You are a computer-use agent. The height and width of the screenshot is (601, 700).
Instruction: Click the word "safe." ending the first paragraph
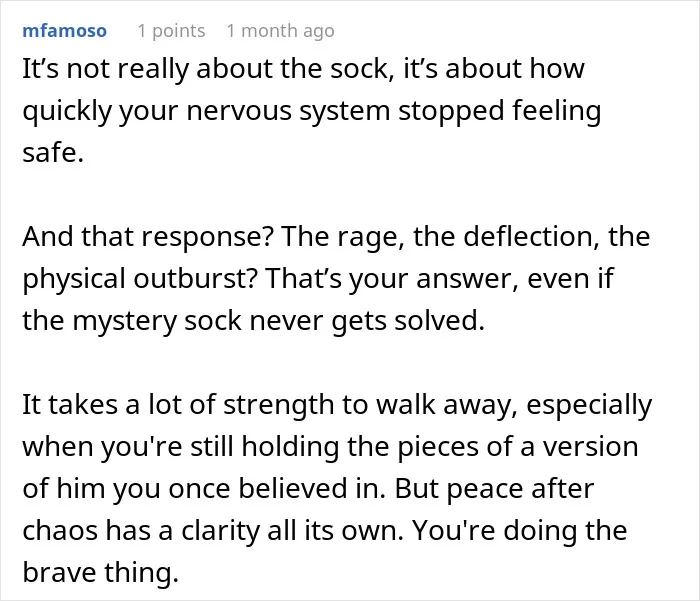point(53,153)
